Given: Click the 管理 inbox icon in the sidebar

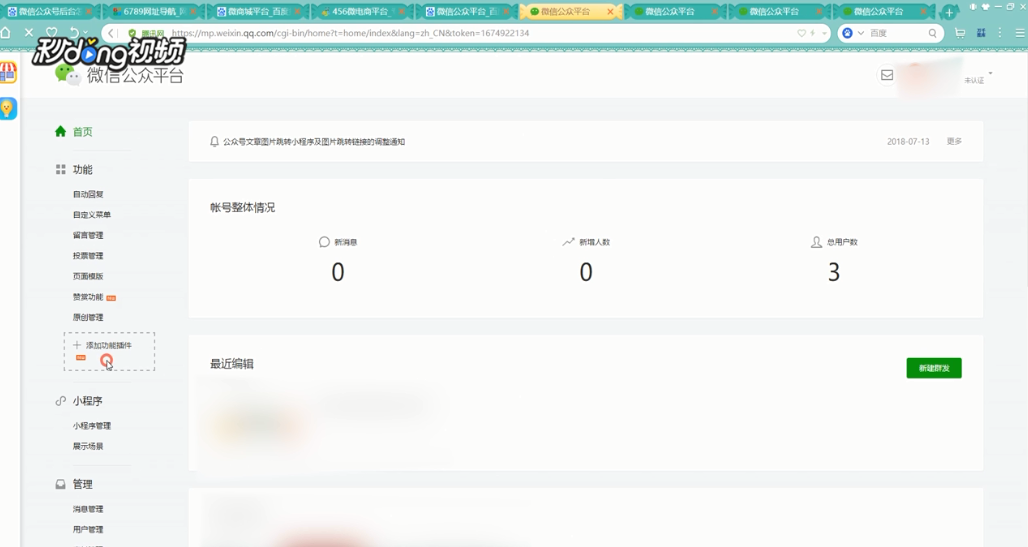Looking at the screenshot, I should 60,484.
